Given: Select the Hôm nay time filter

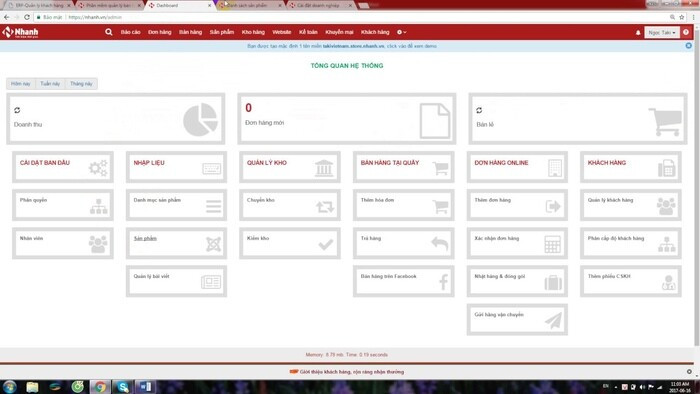Looking at the screenshot, I should [x=21, y=84].
